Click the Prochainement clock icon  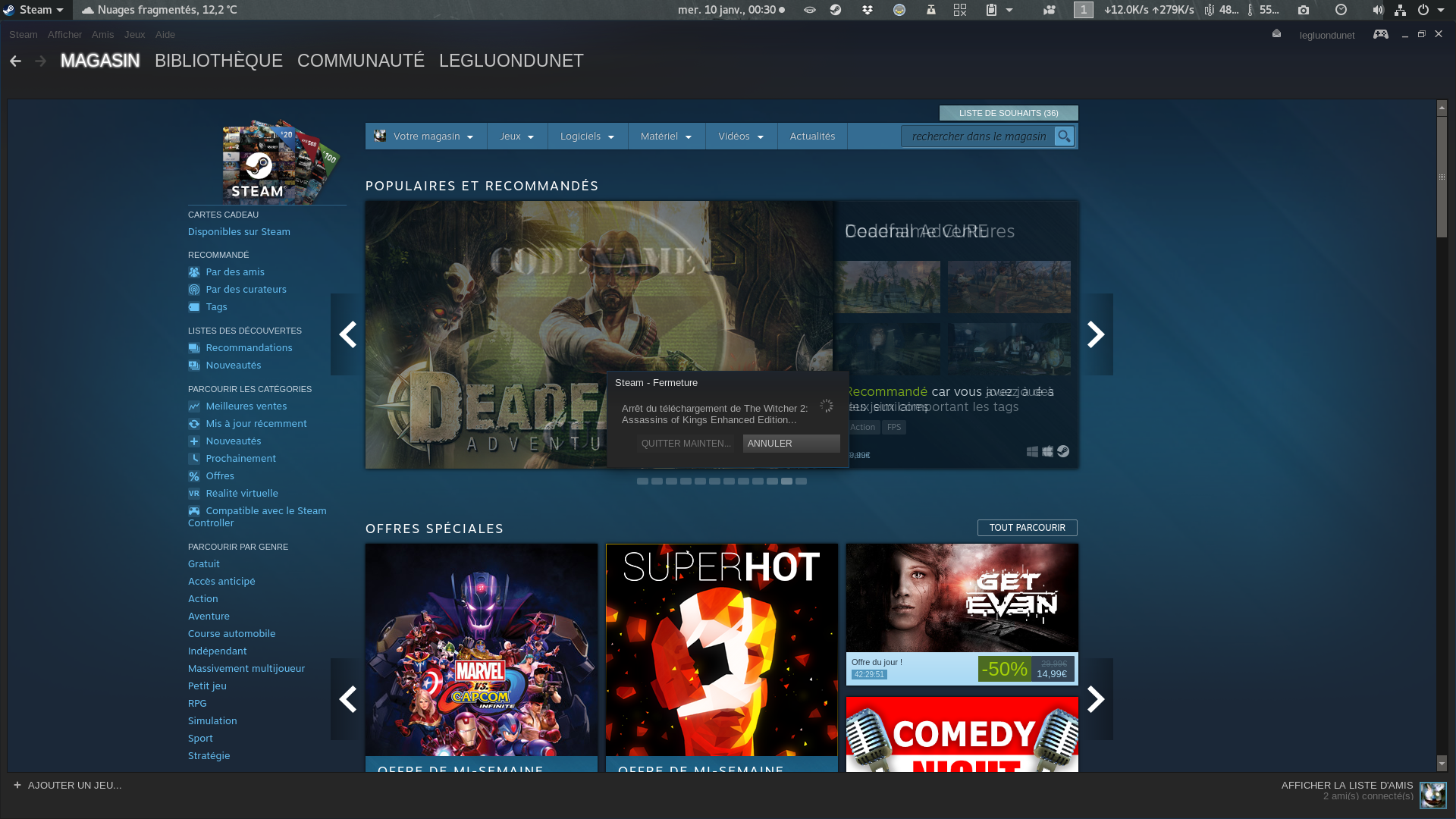coord(194,459)
